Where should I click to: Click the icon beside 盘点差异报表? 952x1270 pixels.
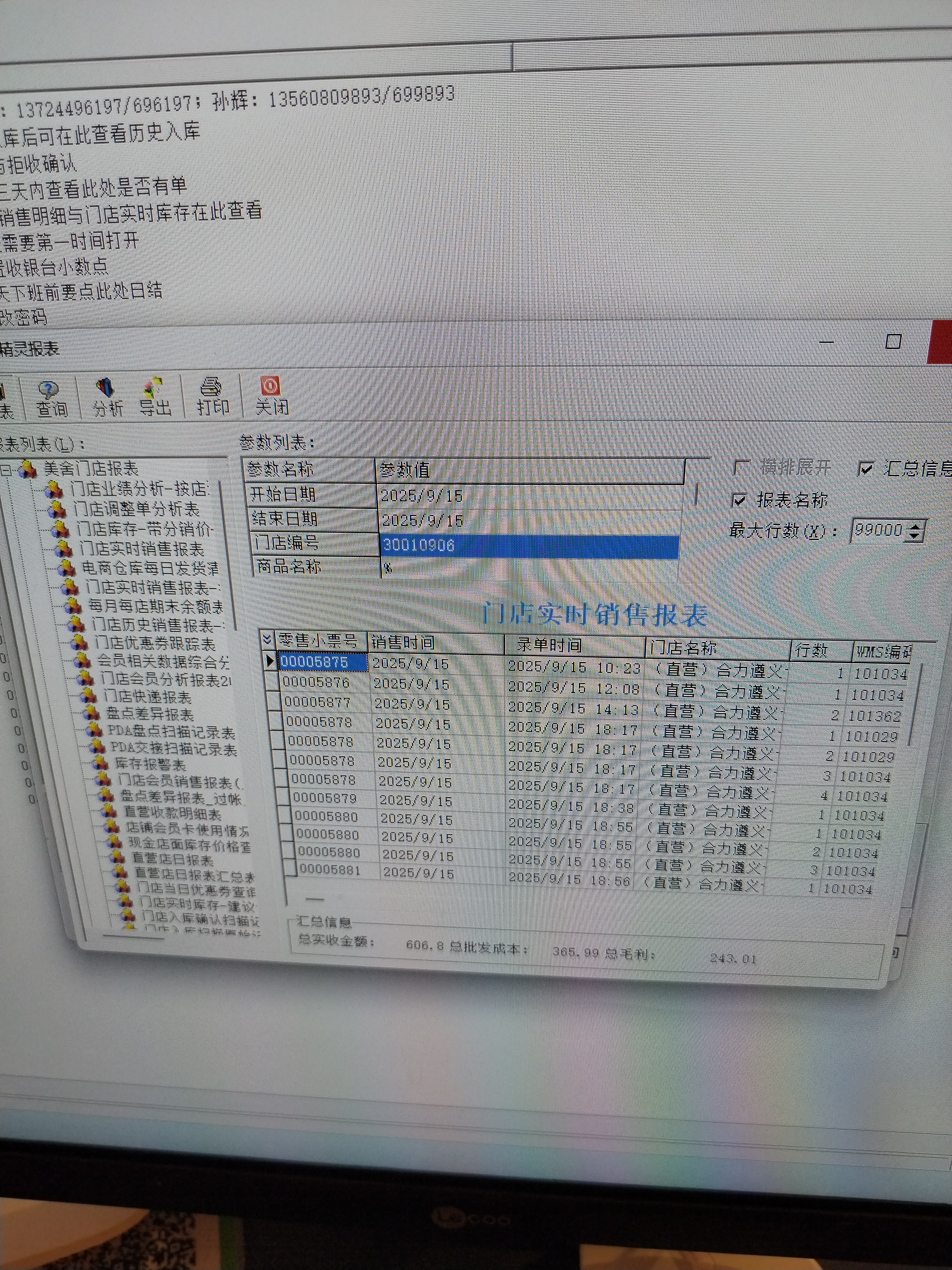pyautogui.click(x=91, y=714)
